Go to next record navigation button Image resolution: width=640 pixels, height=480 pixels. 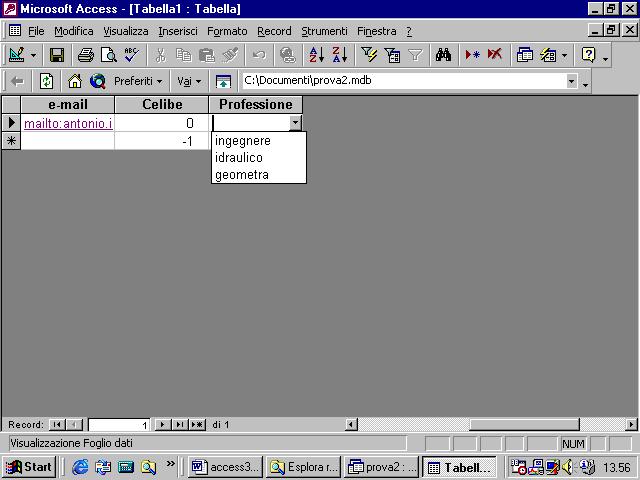[162, 424]
